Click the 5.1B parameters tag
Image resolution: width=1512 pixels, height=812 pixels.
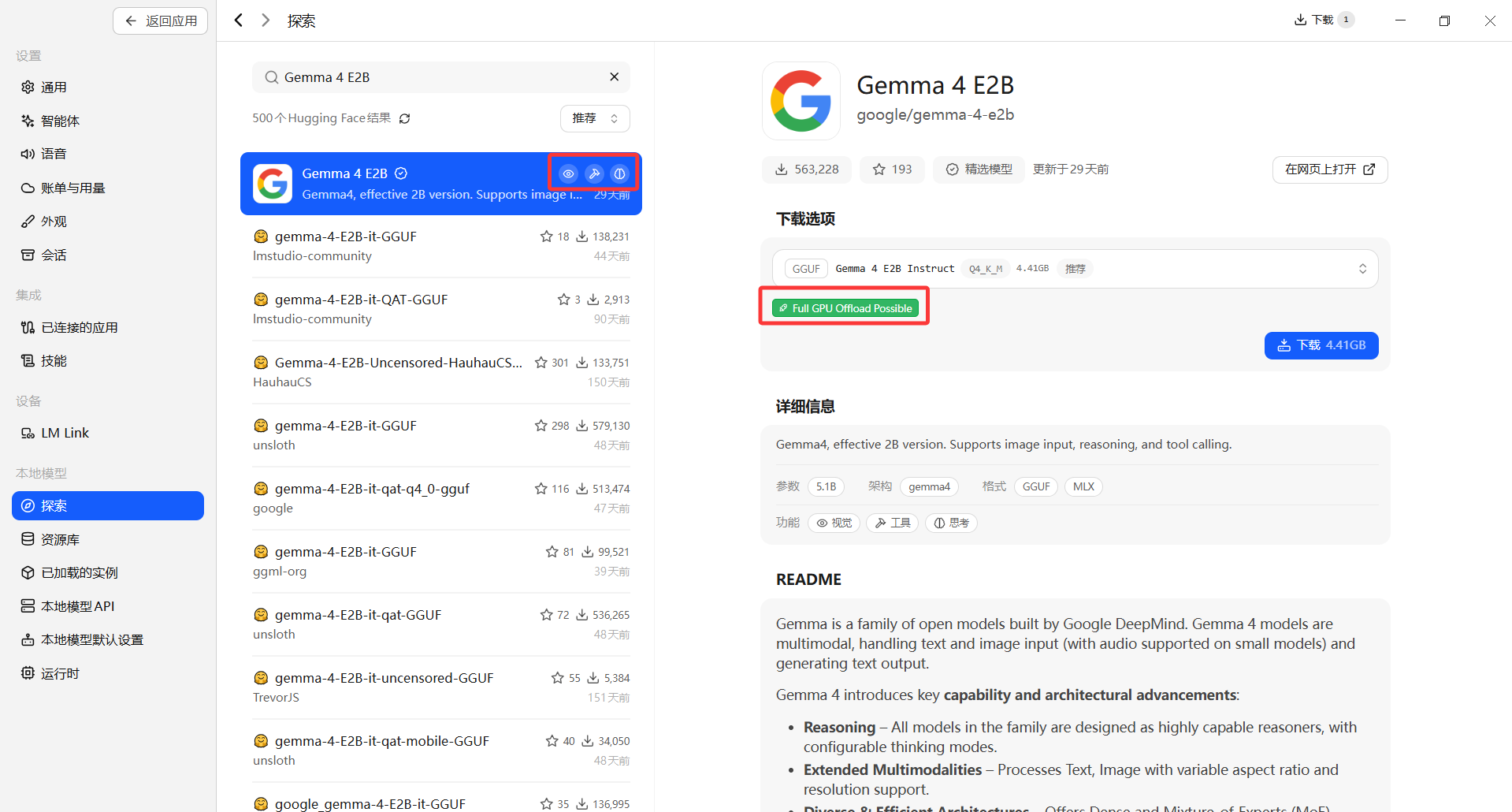tap(827, 486)
